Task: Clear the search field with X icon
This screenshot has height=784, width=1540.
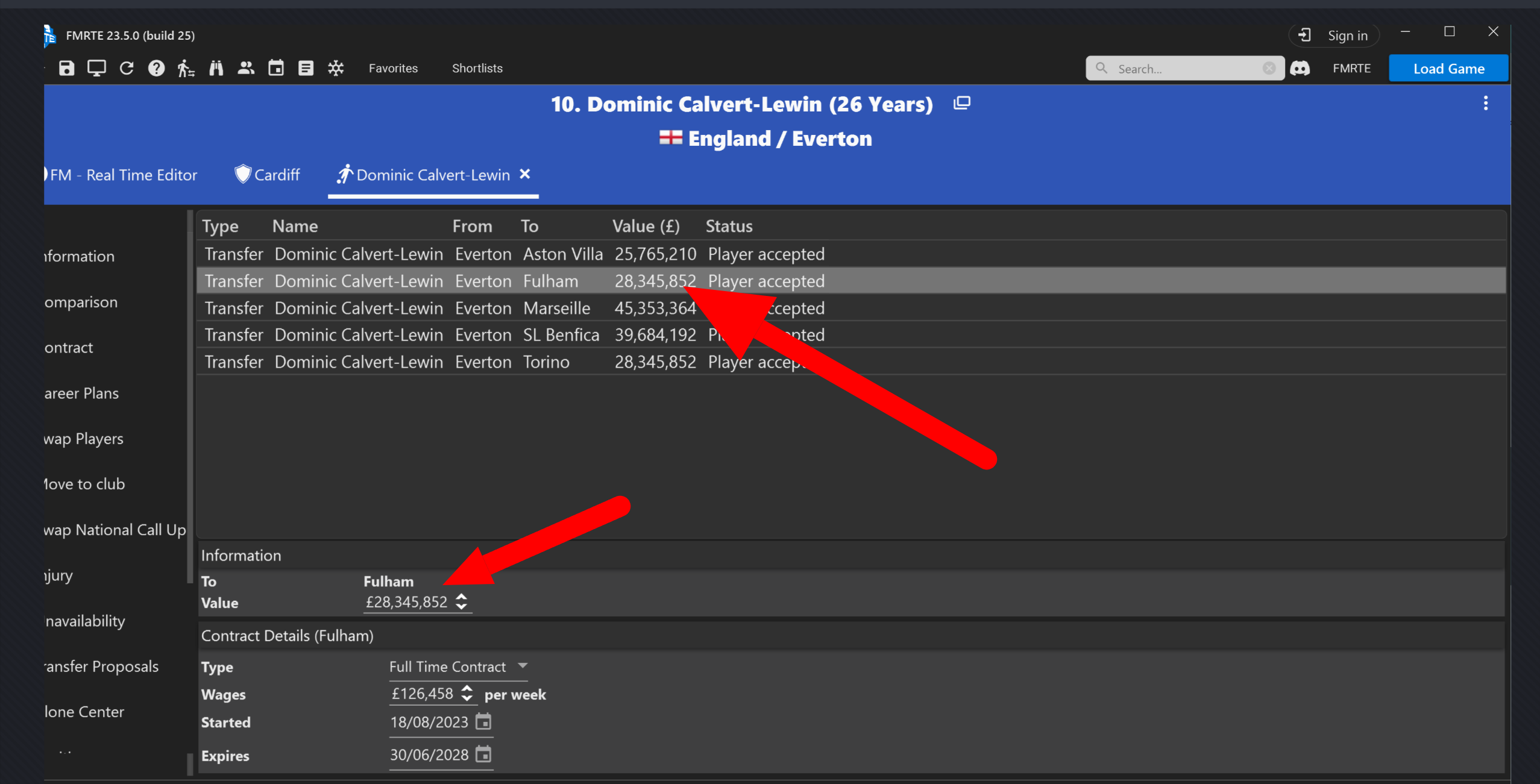Action: (x=1269, y=68)
